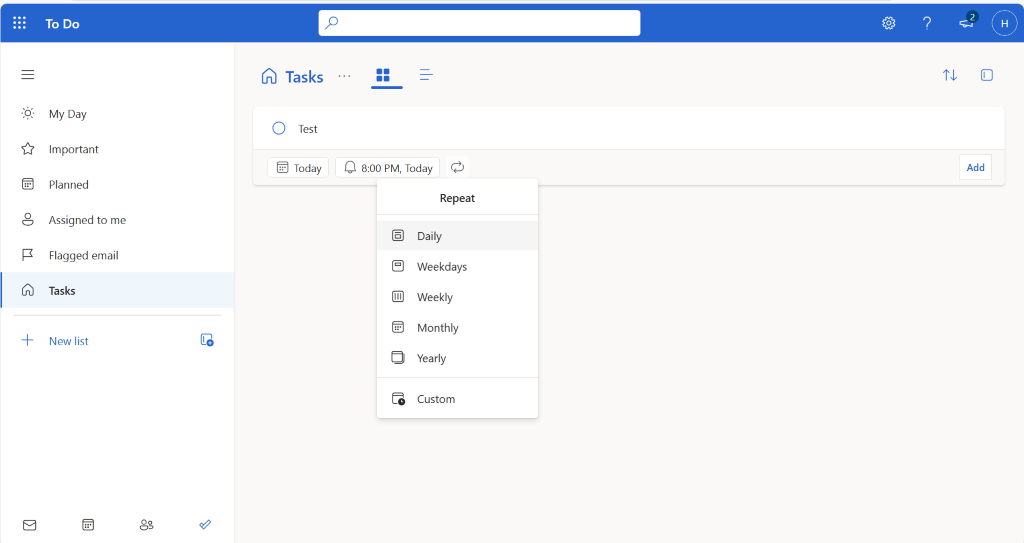This screenshot has height=543, width=1024.
Task: Open Important list
Action: point(118,149)
